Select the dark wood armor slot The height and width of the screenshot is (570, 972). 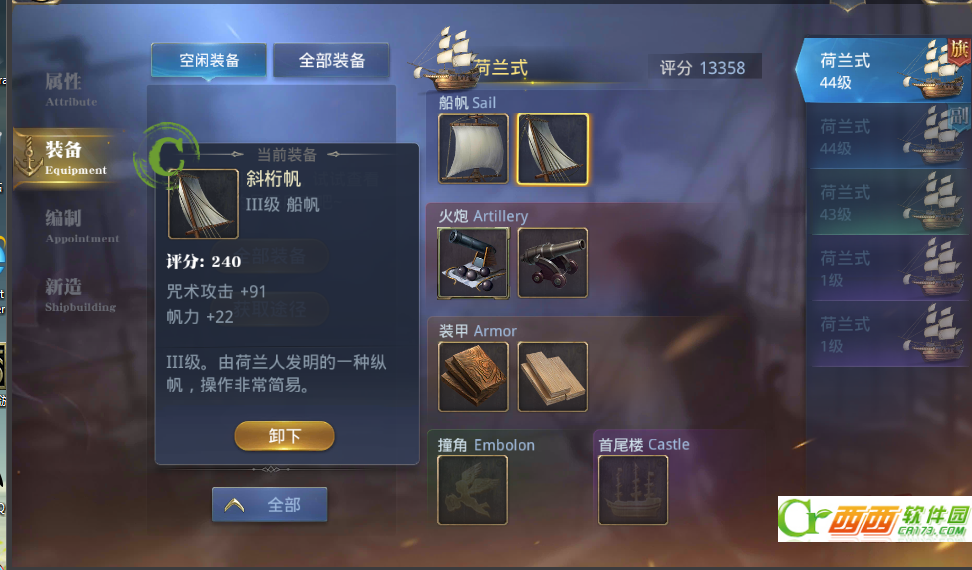(474, 377)
